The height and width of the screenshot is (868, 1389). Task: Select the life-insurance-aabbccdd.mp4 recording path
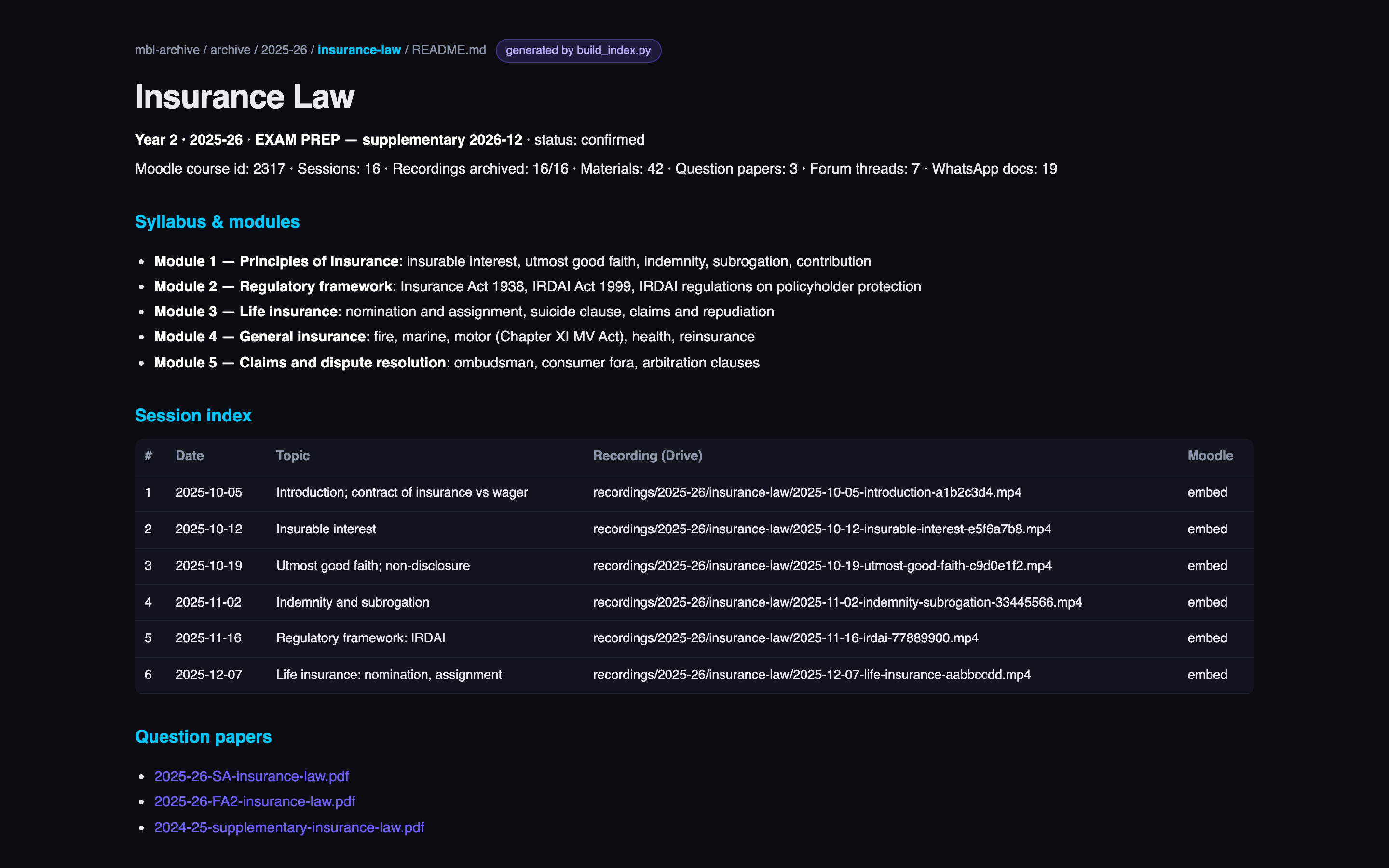[812, 675]
